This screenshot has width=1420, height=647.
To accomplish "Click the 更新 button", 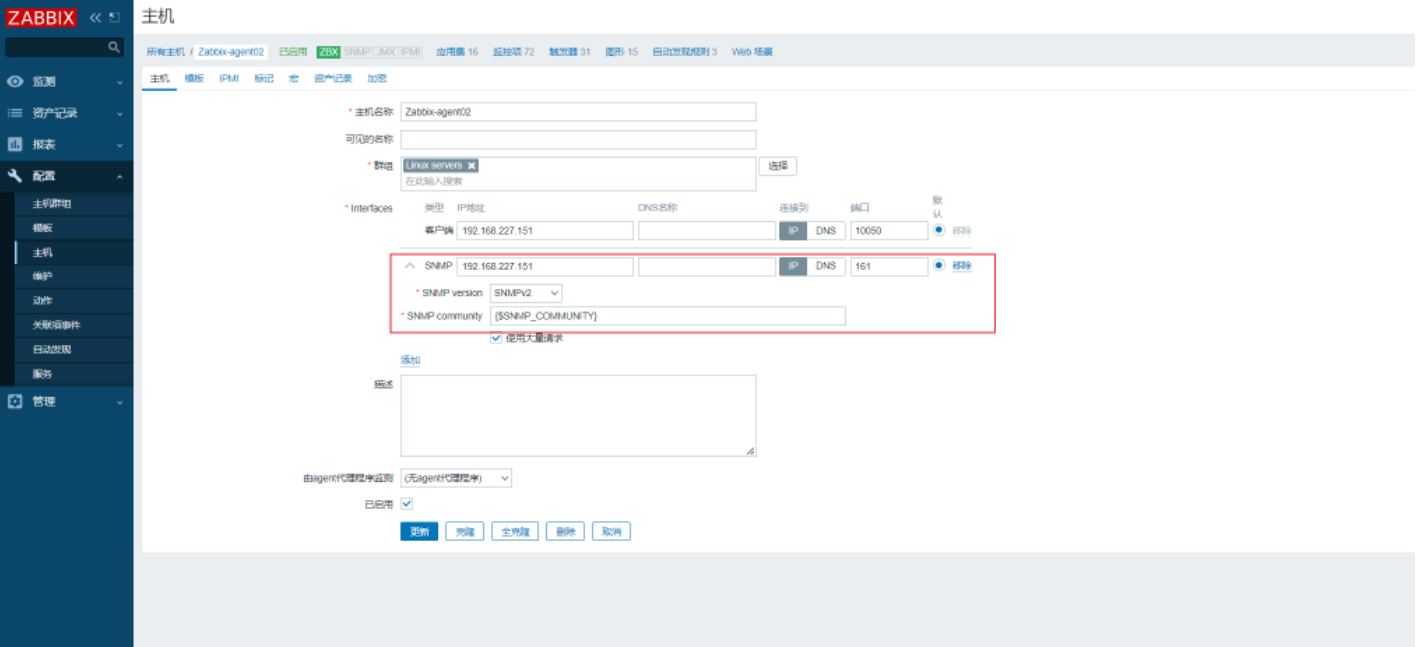I will (x=419, y=531).
